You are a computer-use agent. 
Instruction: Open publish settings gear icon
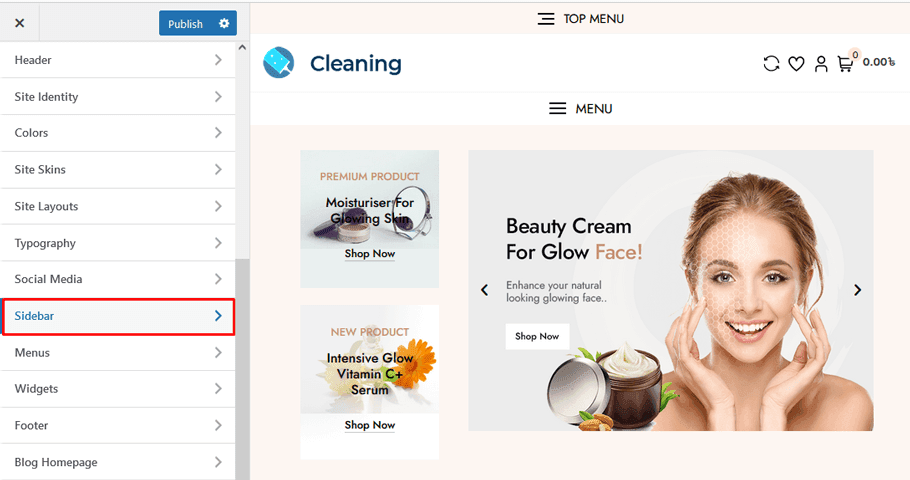[x=224, y=23]
